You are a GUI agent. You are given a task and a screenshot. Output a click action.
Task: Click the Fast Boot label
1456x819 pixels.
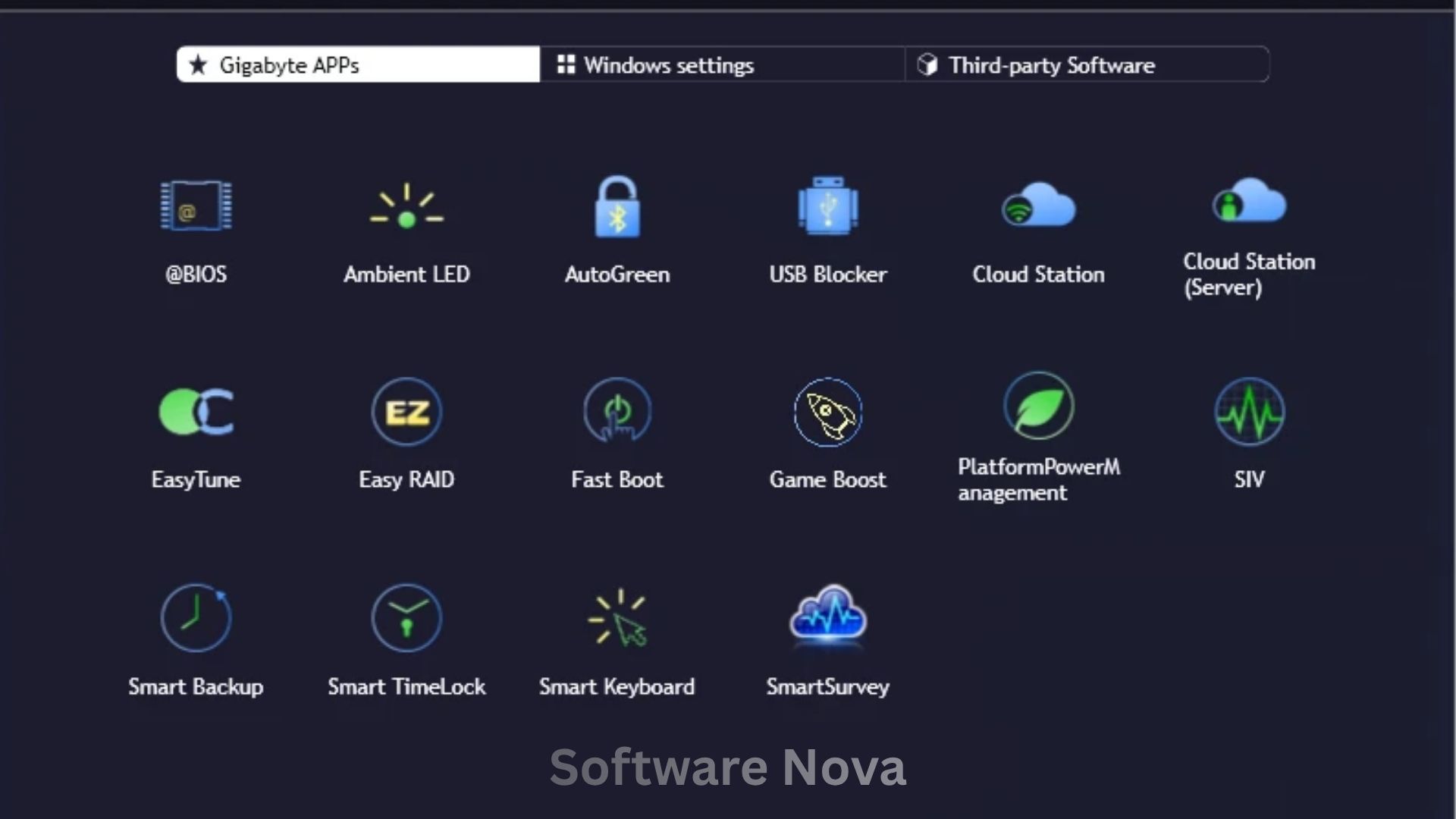coord(617,479)
